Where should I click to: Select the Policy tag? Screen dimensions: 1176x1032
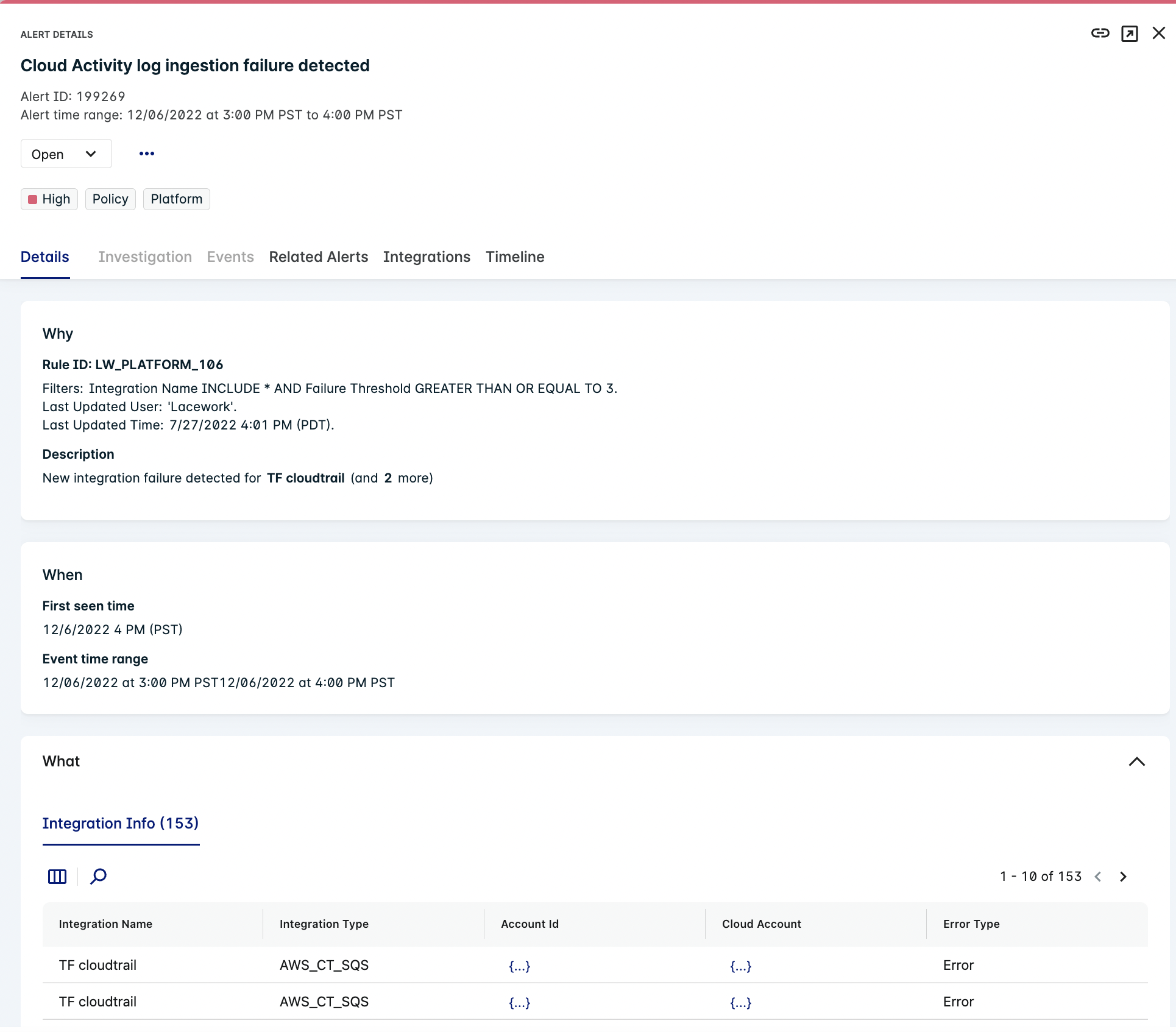point(110,199)
